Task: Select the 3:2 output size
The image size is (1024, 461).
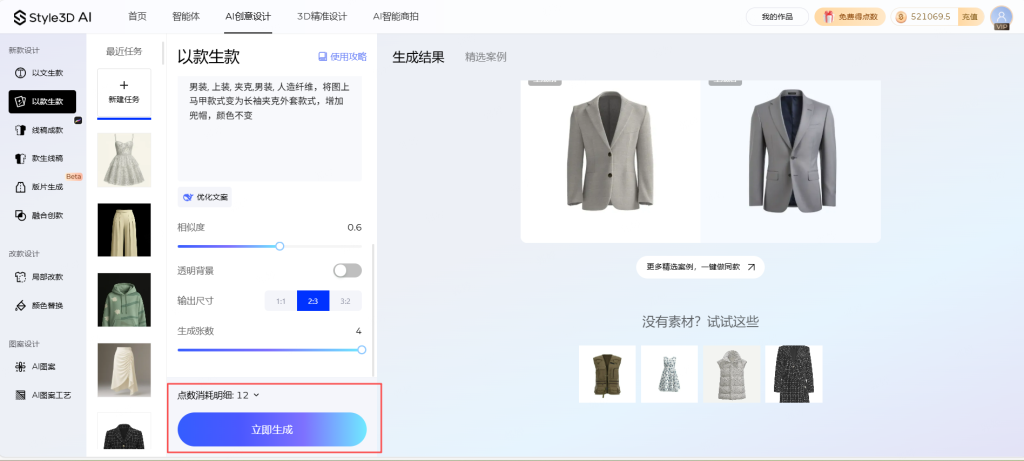Action: coord(345,301)
